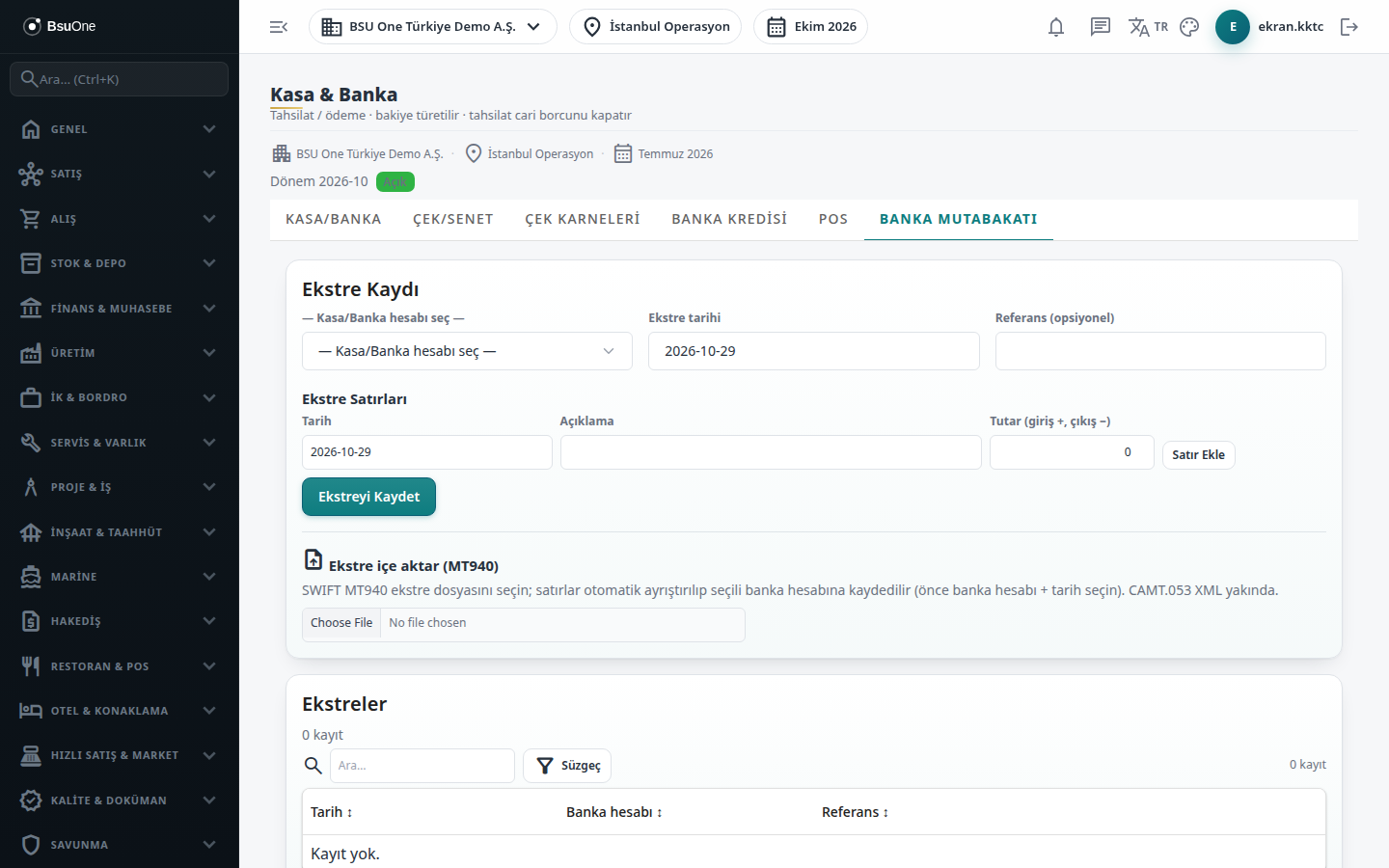Open the messages chat icon
The image size is (1389, 868).
1101,27
